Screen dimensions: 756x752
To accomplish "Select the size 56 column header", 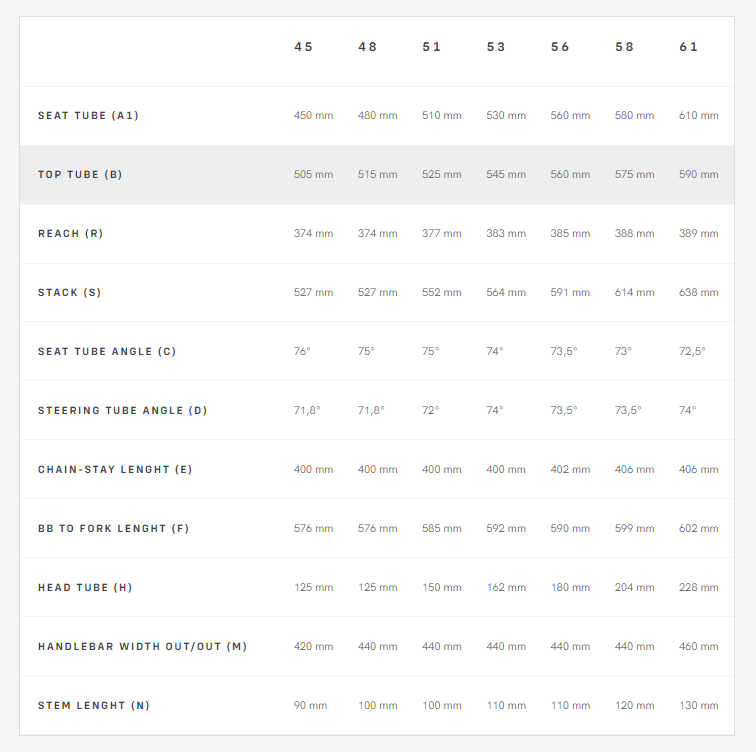I will pyautogui.click(x=560, y=47).
